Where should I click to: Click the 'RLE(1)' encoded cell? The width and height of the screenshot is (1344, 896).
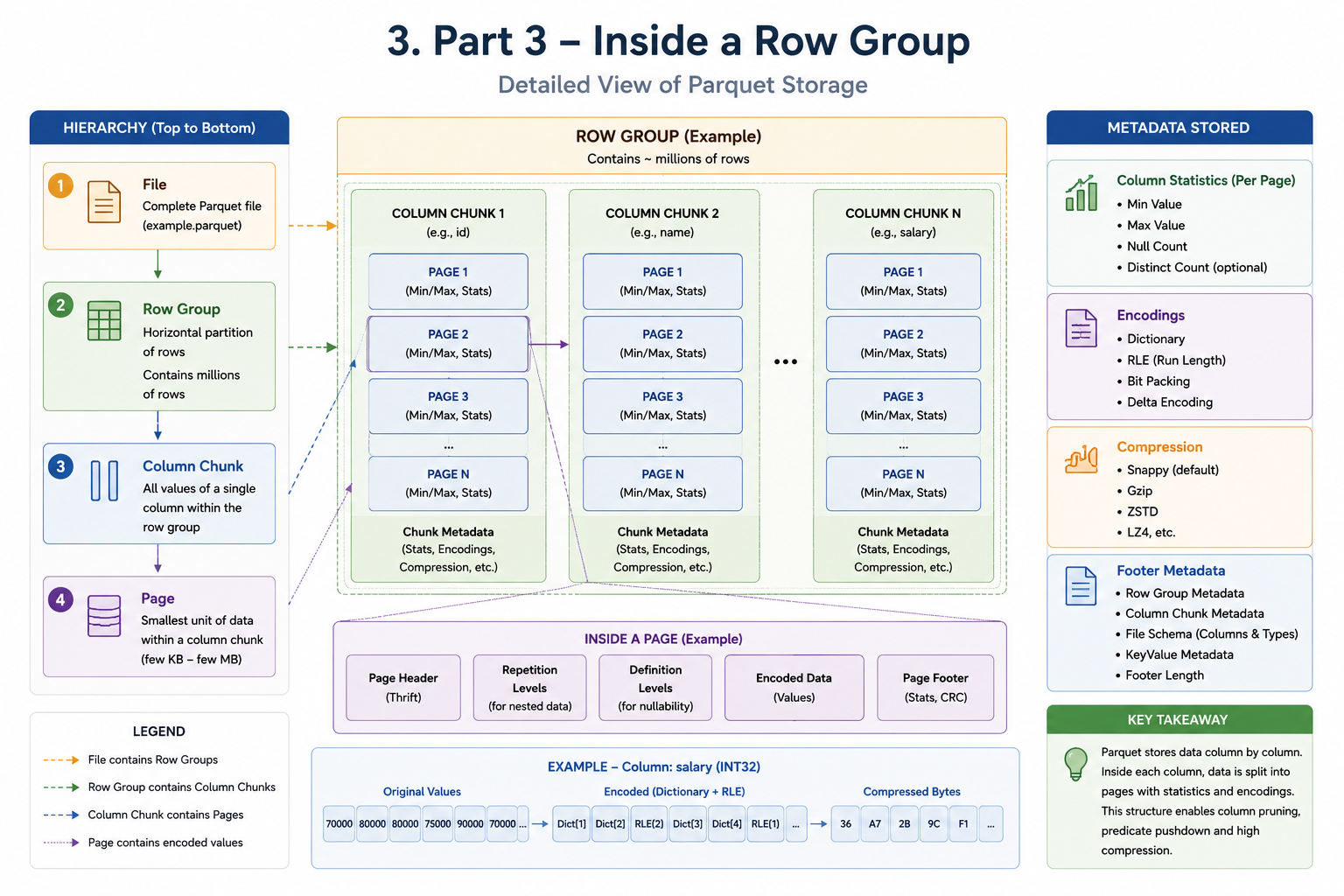point(766,824)
